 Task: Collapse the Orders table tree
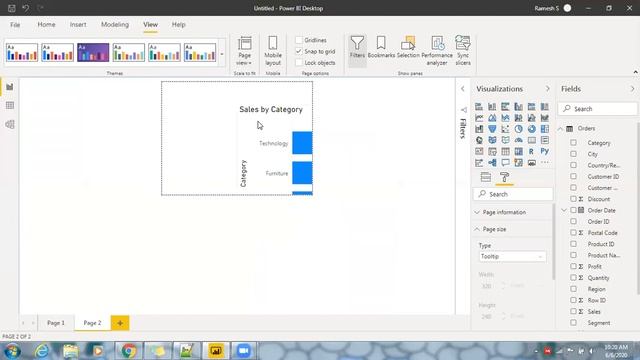click(560, 129)
